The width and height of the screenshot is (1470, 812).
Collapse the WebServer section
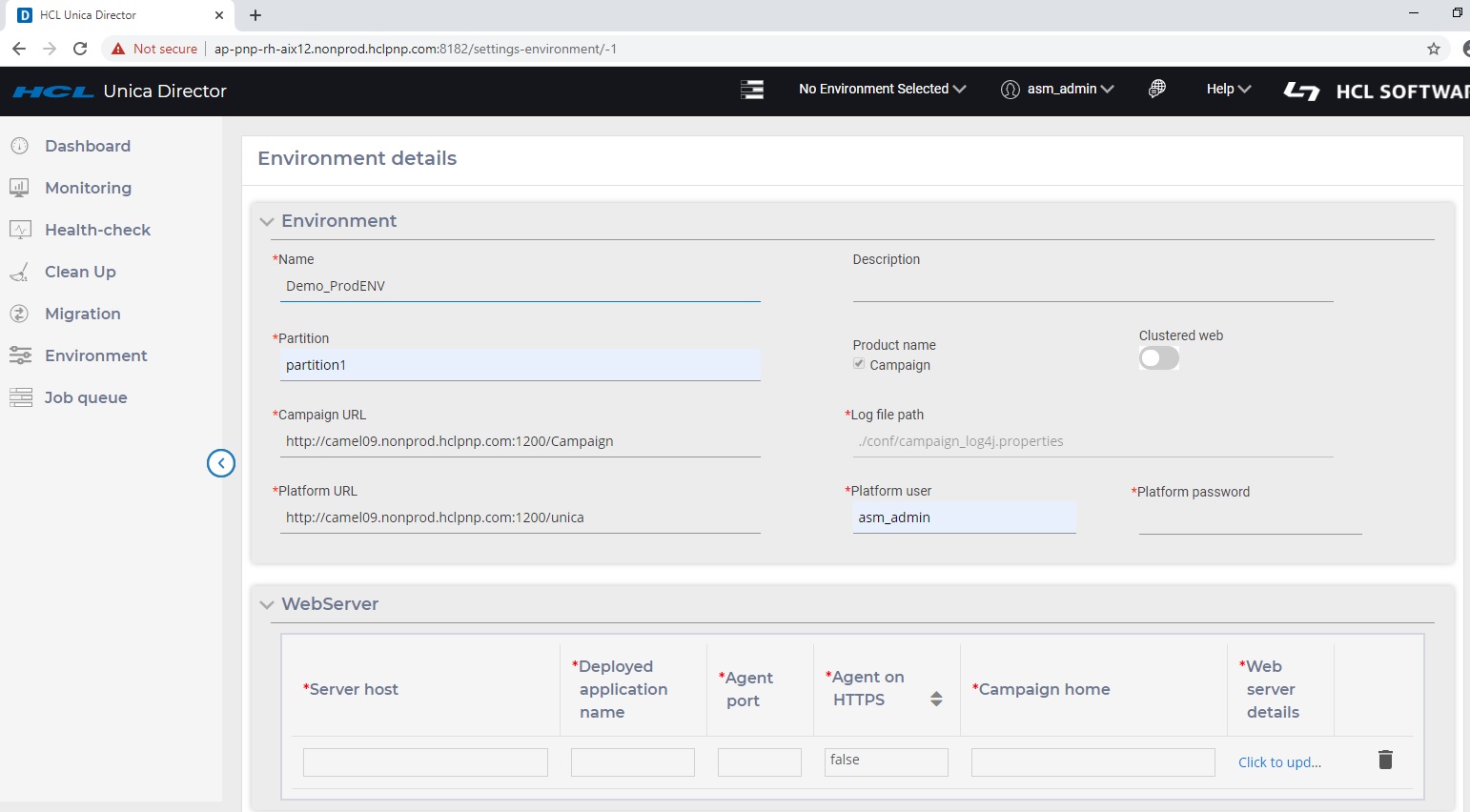[267, 604]
